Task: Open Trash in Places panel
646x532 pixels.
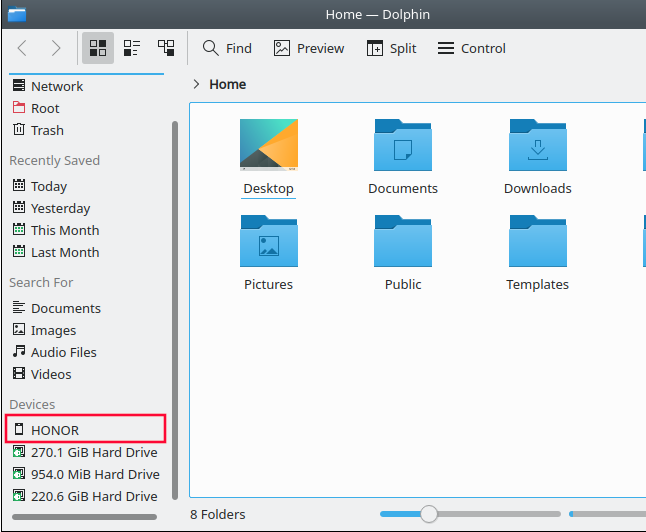Action: [x=86, y=130]
